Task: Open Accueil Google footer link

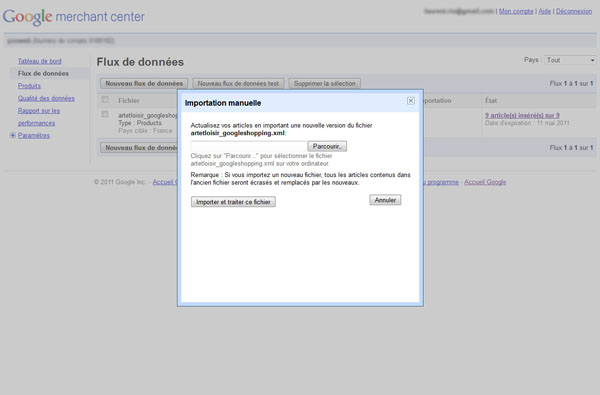Action: point(485,182)
